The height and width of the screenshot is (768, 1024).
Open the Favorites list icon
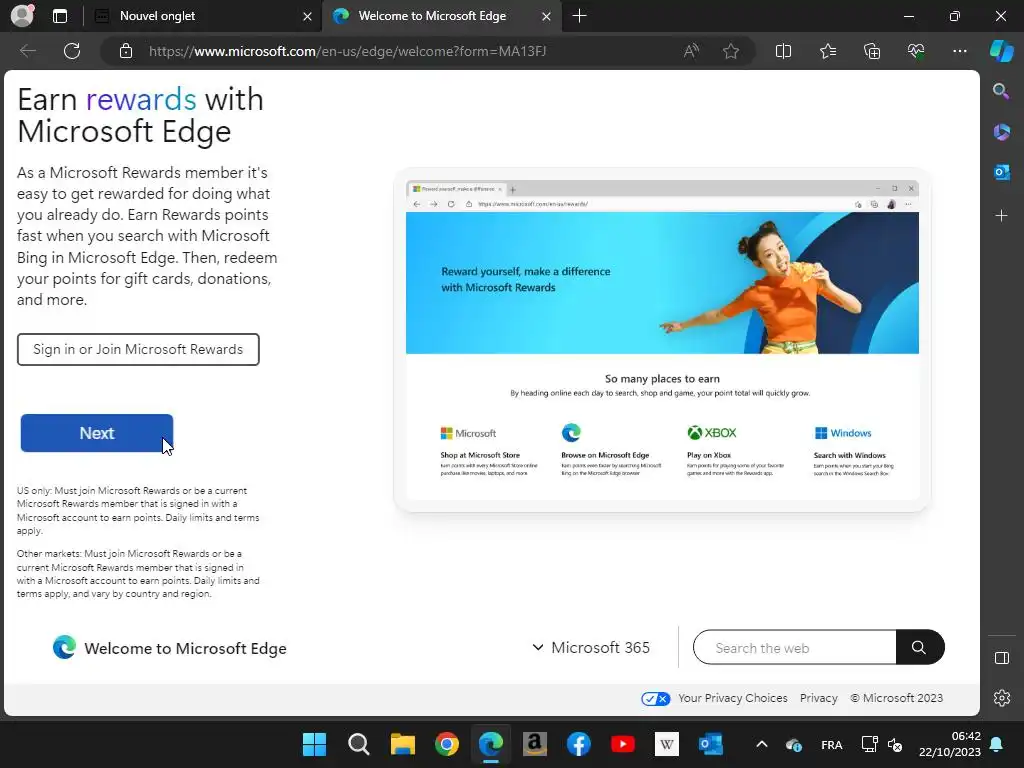[x=827, y=51]
